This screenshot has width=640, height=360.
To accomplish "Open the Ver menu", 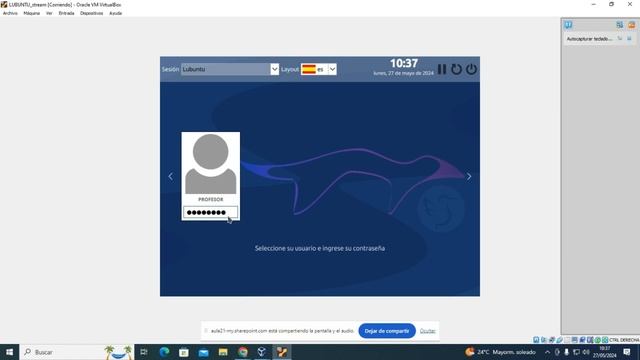I will click(49, 13).
